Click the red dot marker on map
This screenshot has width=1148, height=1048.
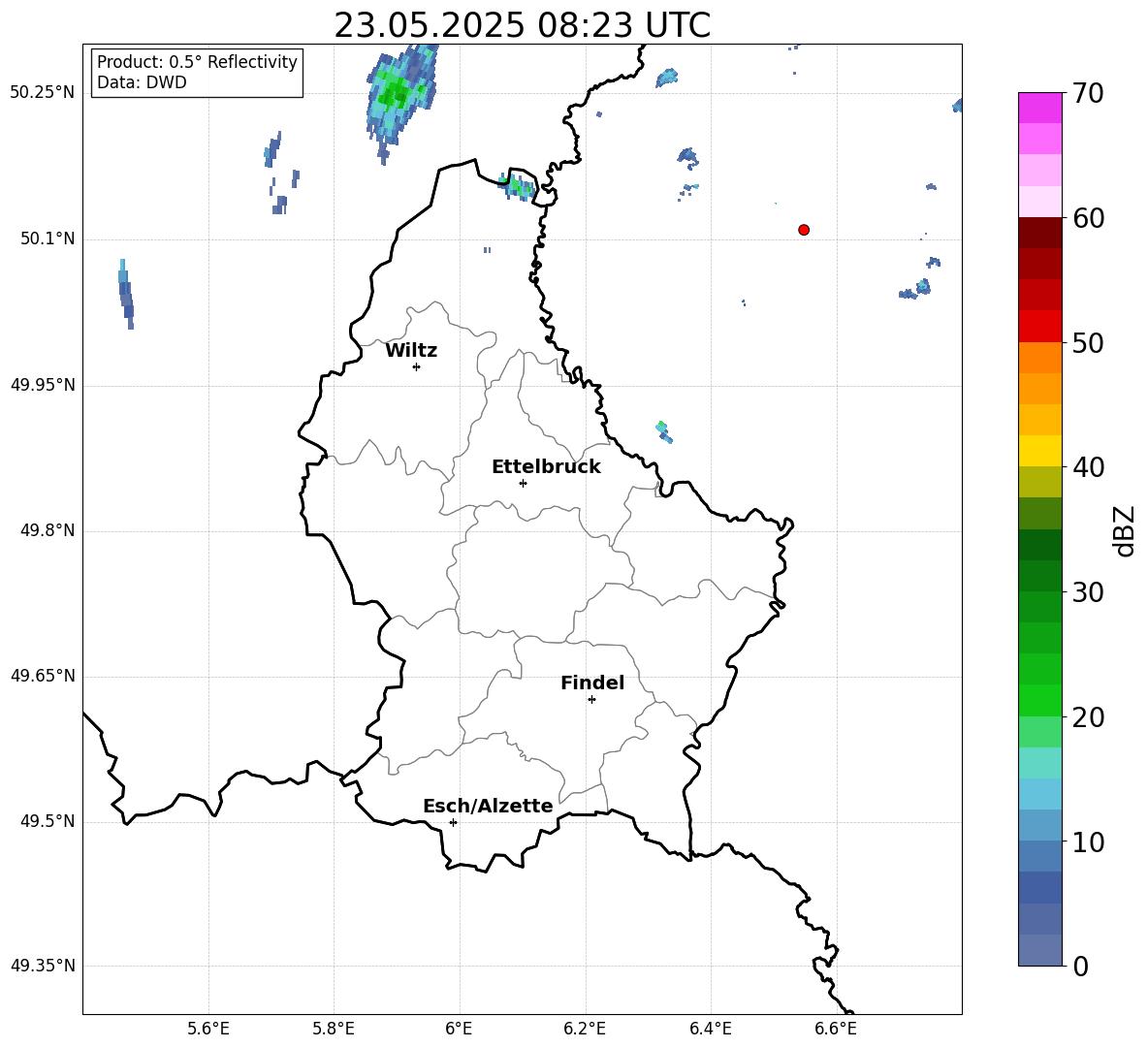(804, 230)
